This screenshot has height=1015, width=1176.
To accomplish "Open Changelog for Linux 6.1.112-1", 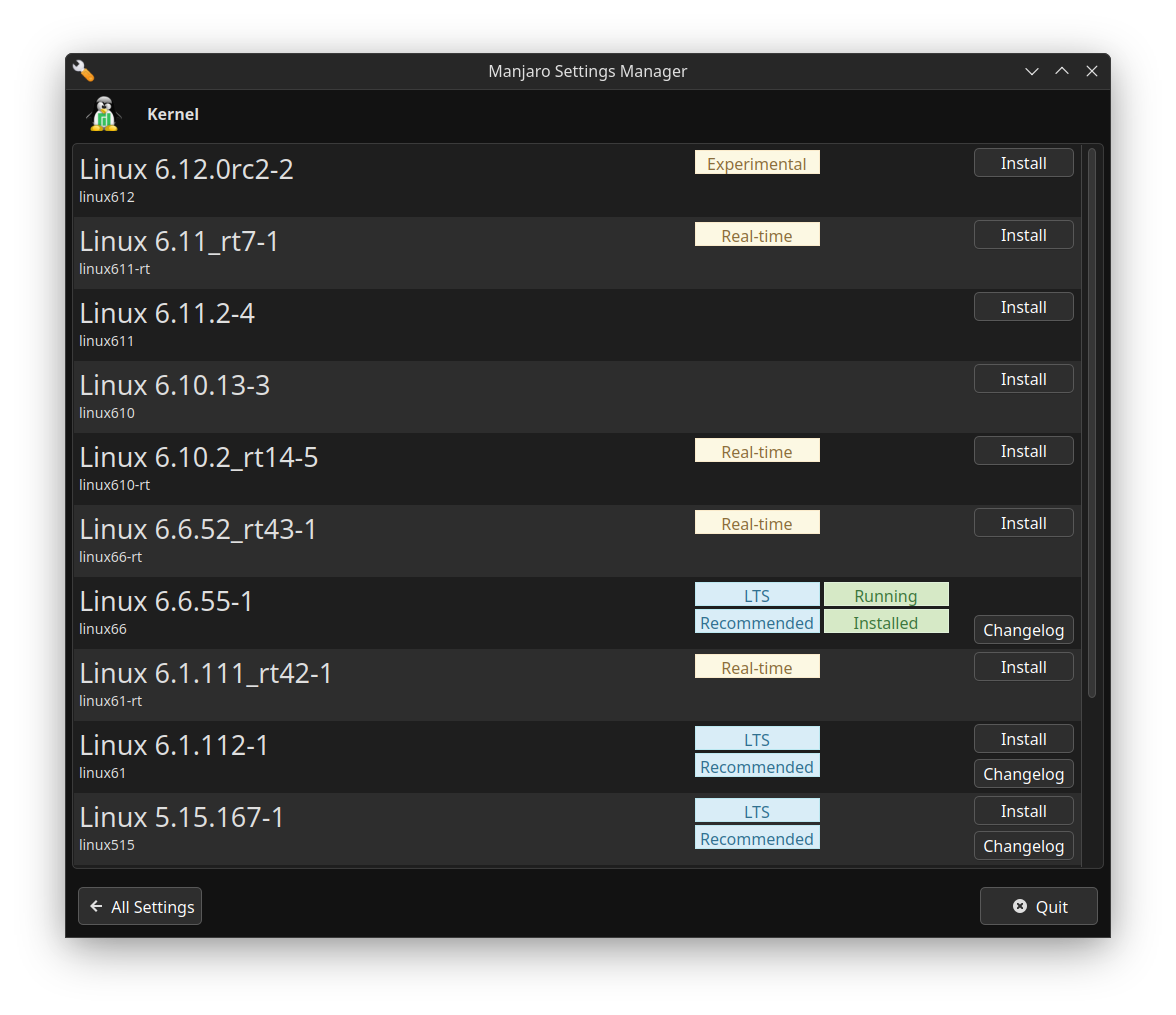I will point(1023,774).
